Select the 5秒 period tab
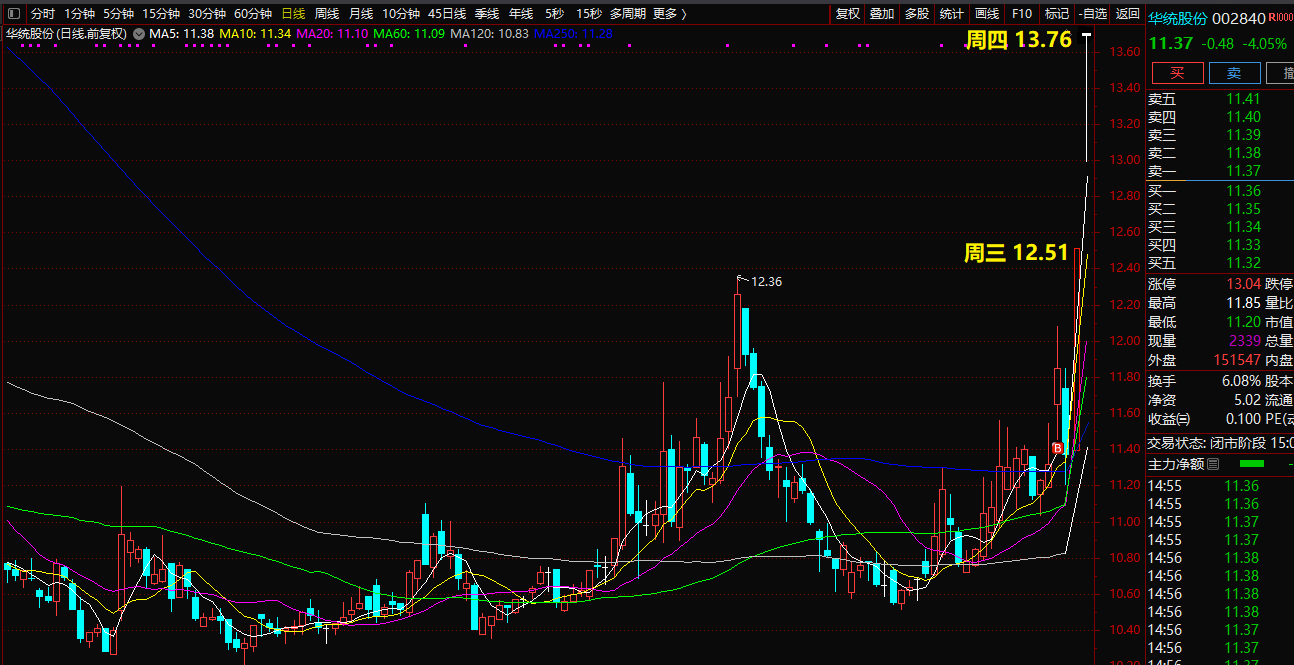The image size is (1294, 665). click(554, 14)
